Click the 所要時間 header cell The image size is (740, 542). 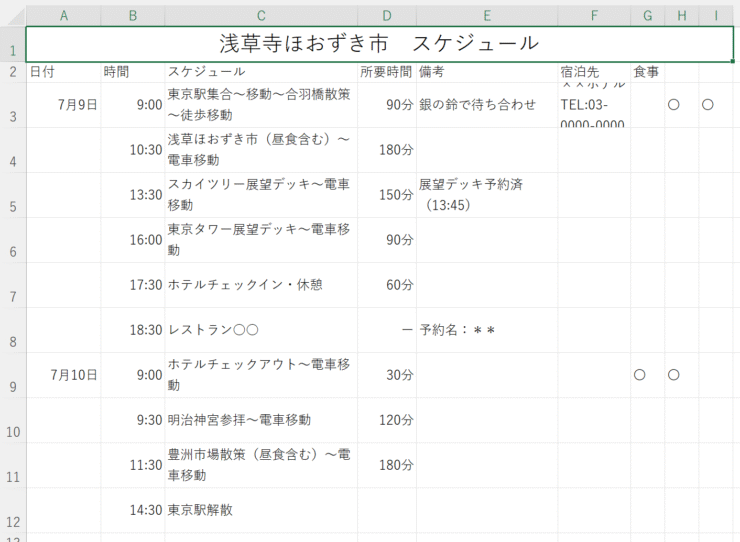pos(387,72)
